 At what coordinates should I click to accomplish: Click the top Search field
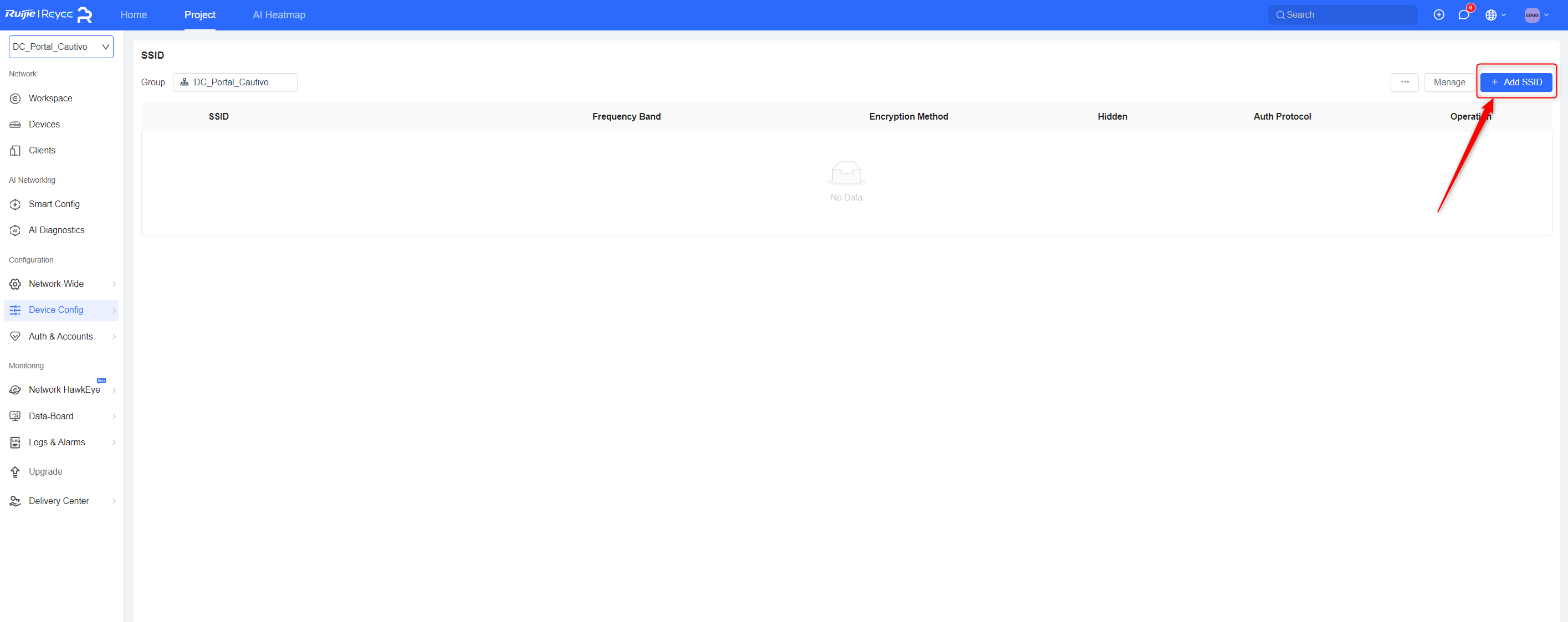pos(1342,14)
